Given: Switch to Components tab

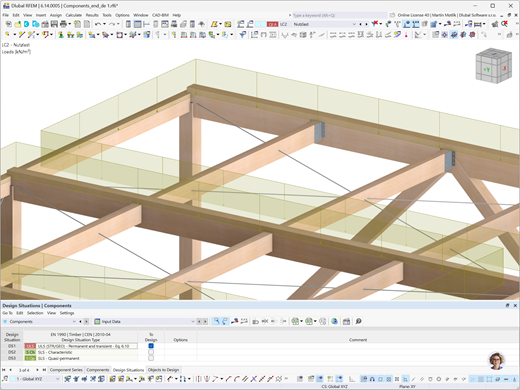Looking at the screenshot, I should [98, 370].
